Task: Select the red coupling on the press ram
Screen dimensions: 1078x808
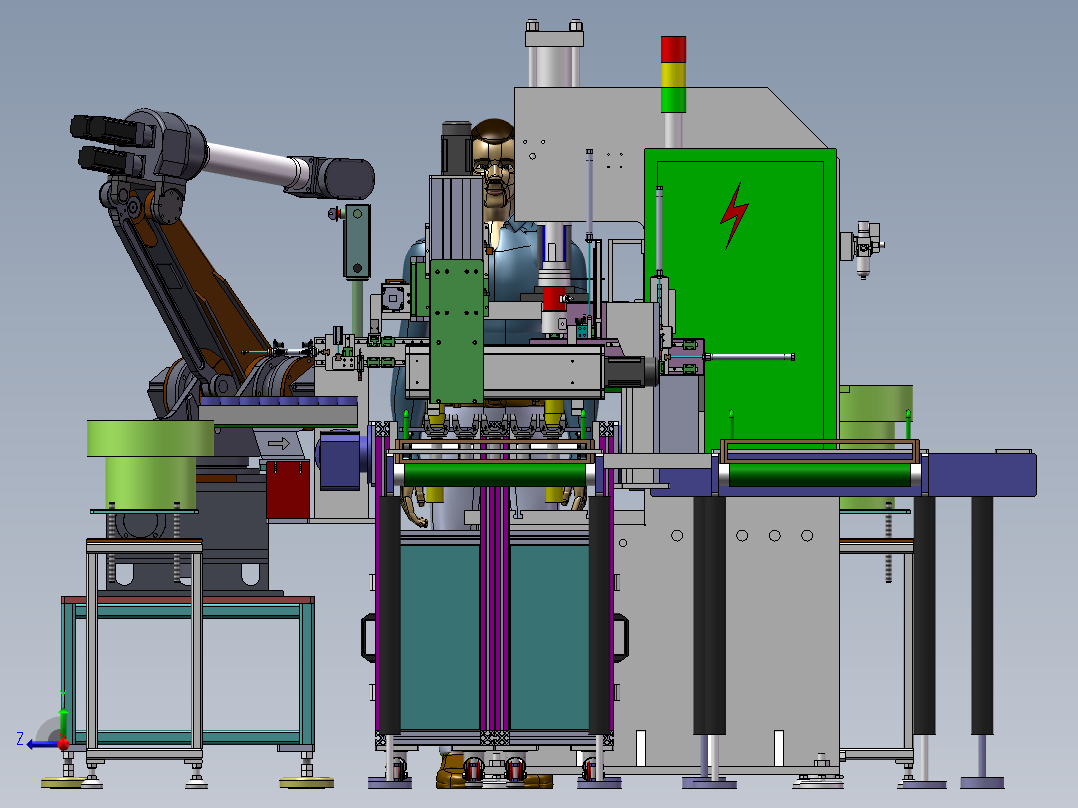Action: click(x=553, y=300)
